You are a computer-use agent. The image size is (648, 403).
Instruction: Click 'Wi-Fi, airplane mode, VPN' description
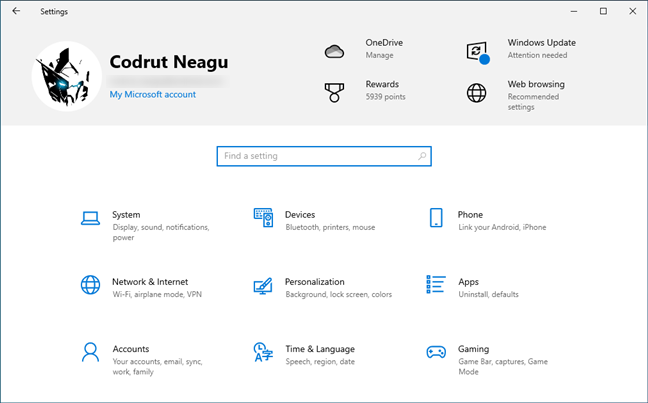157,294
